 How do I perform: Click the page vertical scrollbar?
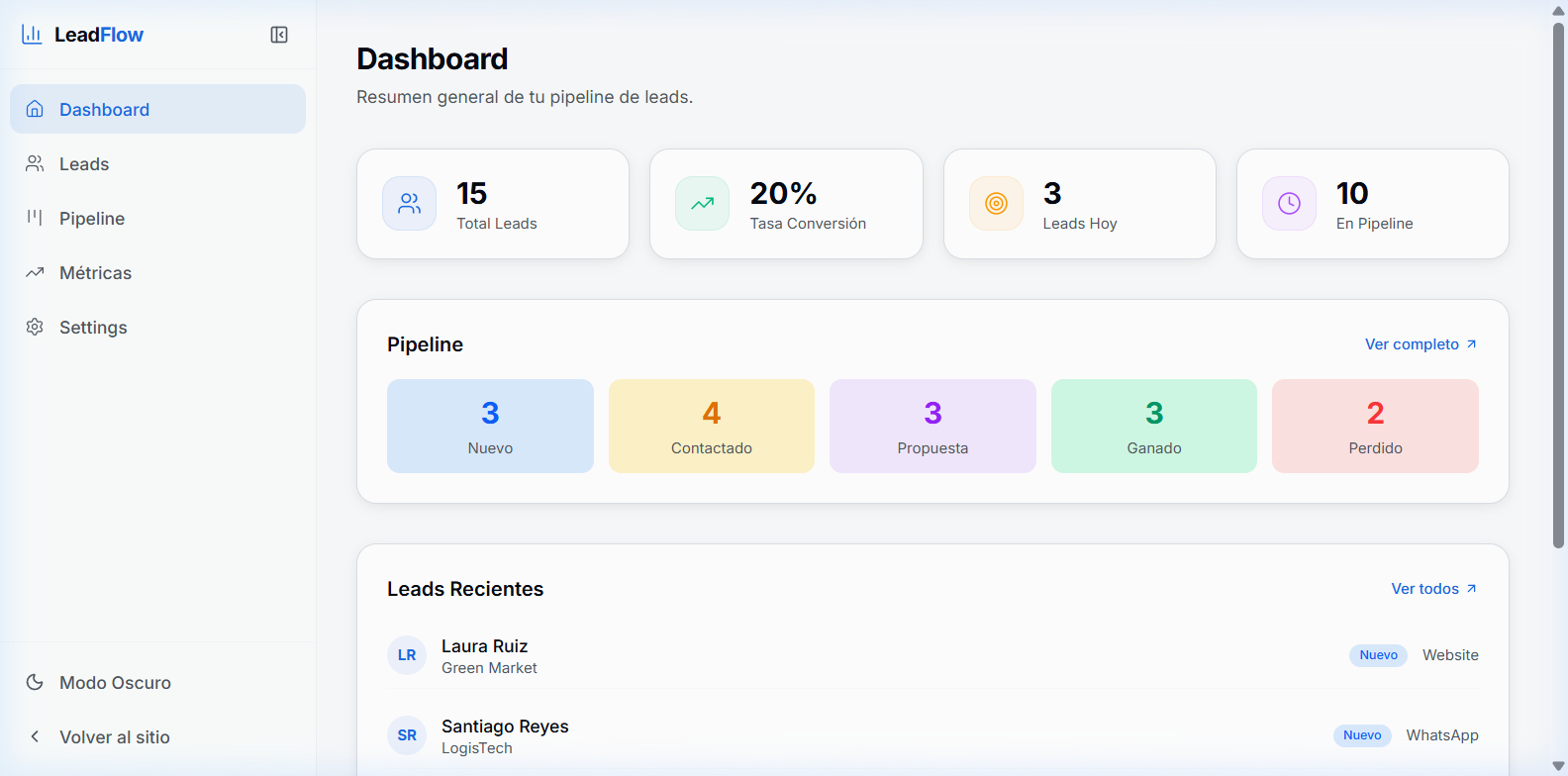(1558, 287)
